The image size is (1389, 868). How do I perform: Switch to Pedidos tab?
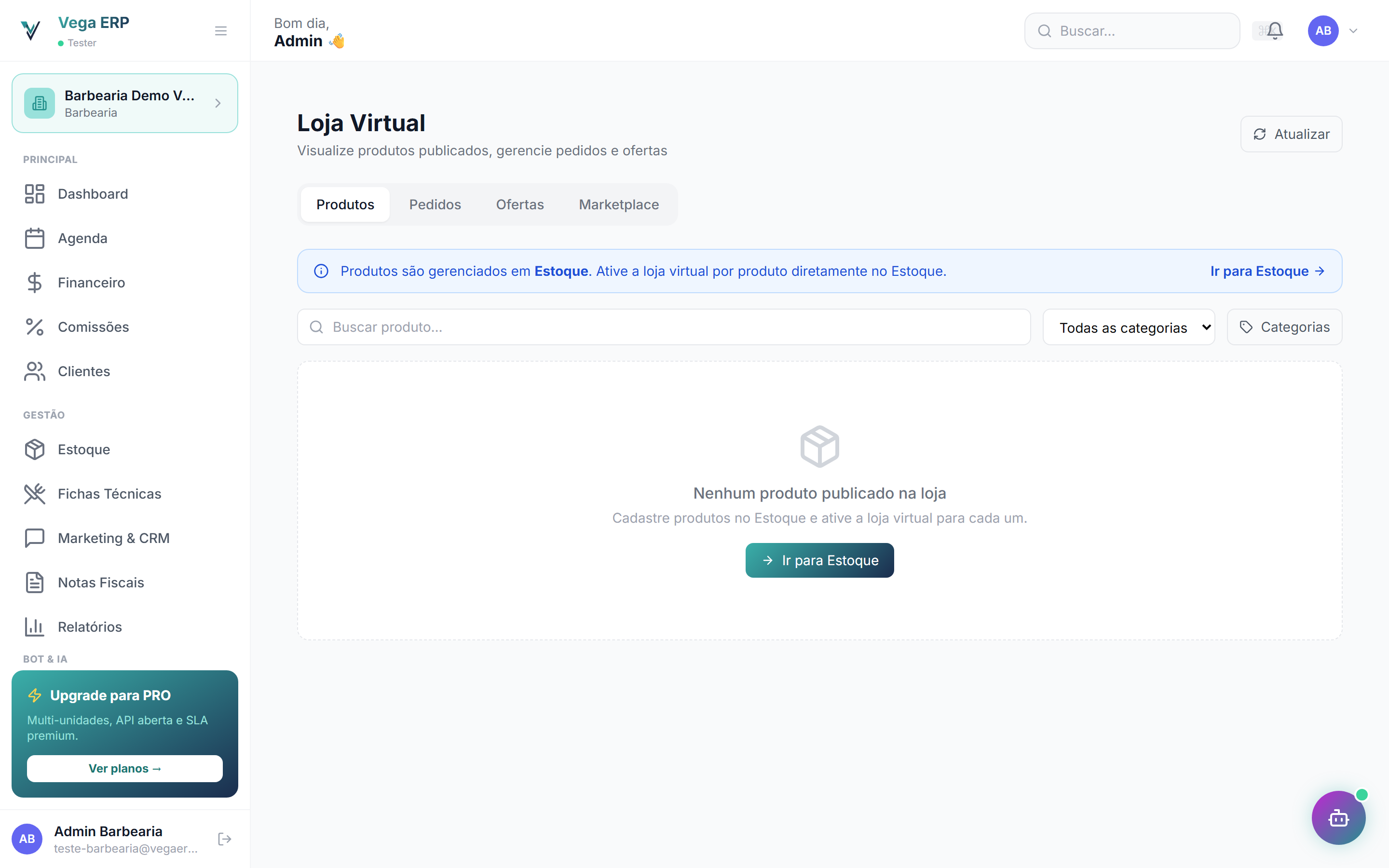[435, 204]
